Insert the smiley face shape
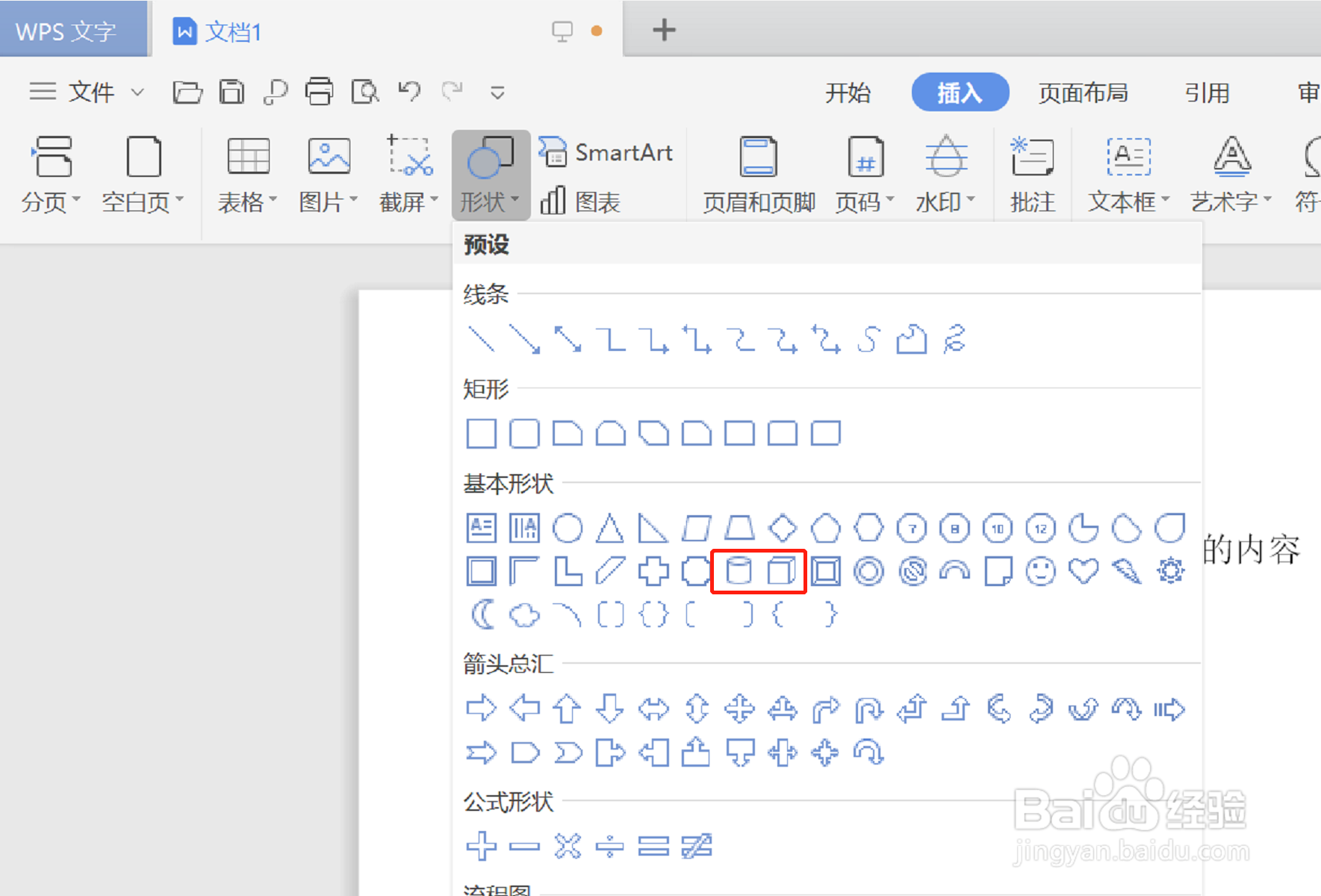Screen dimensions: 1321x896 click(x=1040, y=570)
